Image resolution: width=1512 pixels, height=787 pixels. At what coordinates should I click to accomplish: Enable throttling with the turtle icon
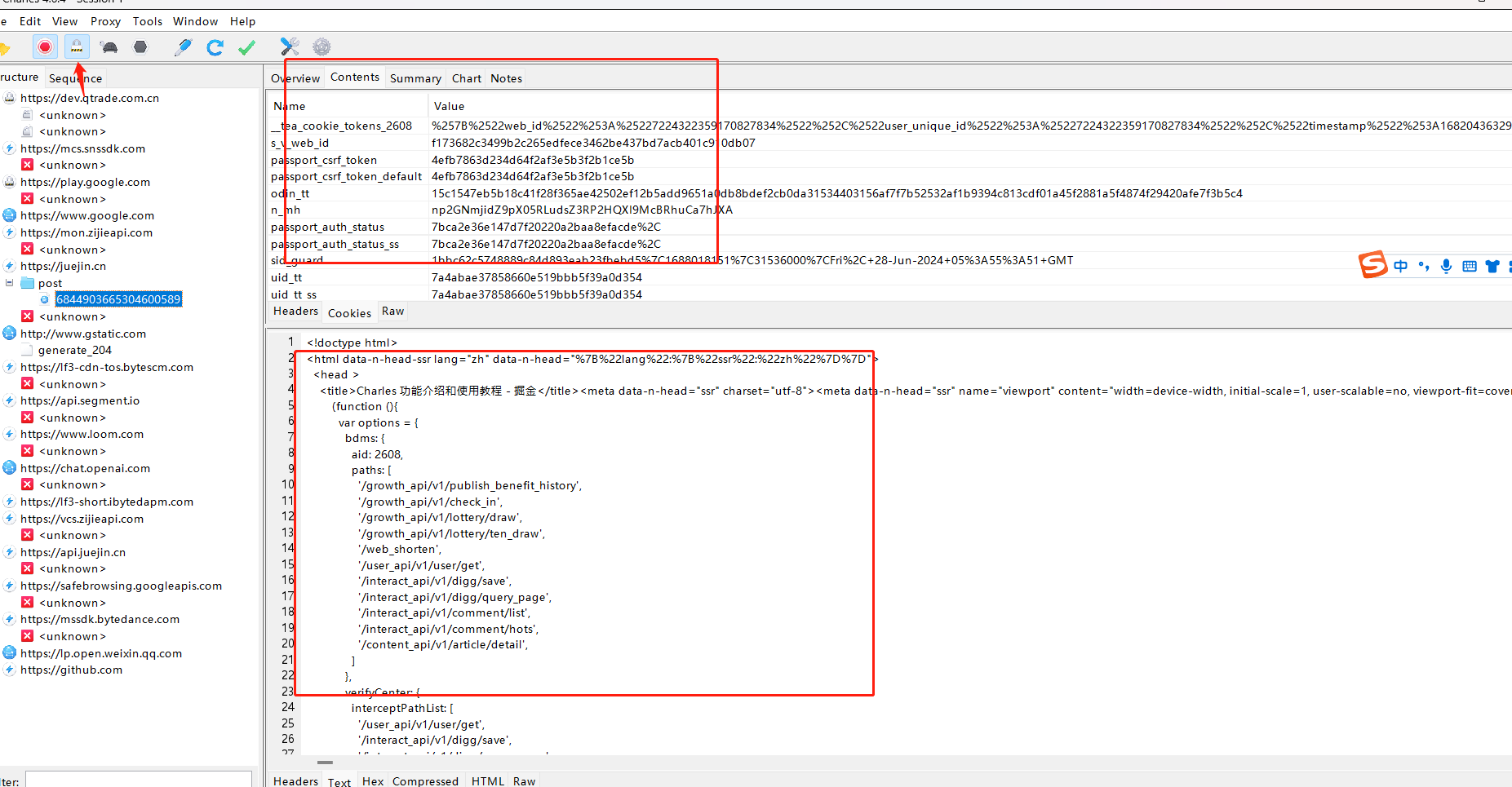109,47
